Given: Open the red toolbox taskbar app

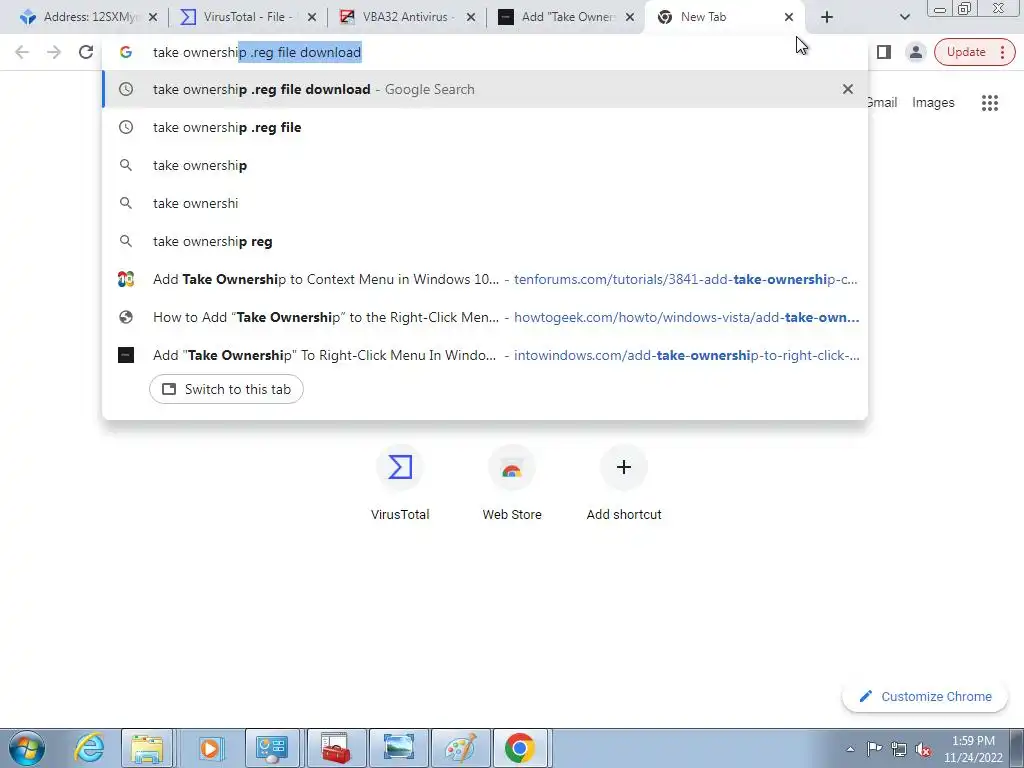Looking at the screenshot, I should pyautogui.click(x=336, y=748).
